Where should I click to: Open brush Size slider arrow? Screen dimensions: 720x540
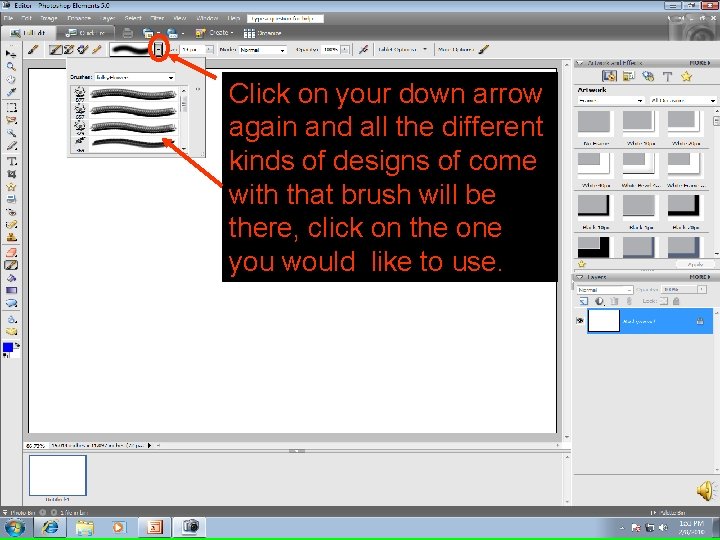point(209,50)
